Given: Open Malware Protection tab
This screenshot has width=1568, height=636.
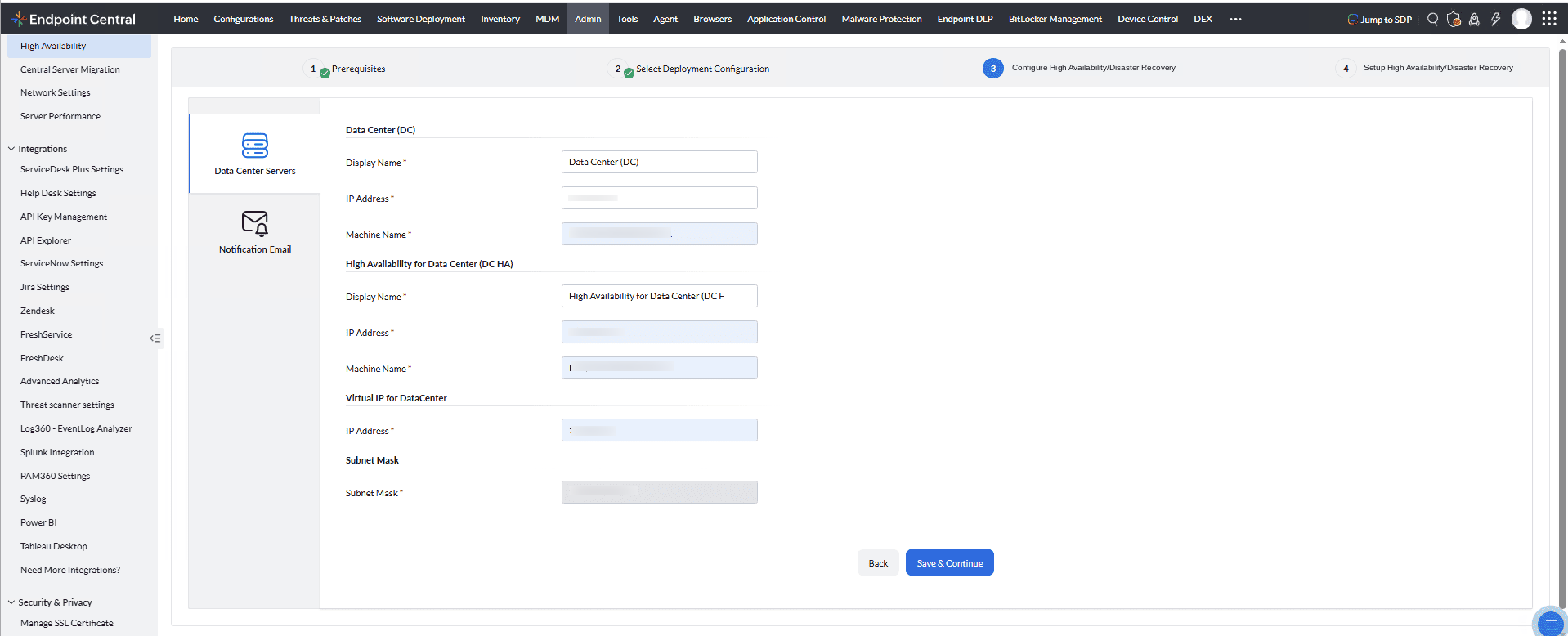Looking at the screenshot, I should click(881, 19).
